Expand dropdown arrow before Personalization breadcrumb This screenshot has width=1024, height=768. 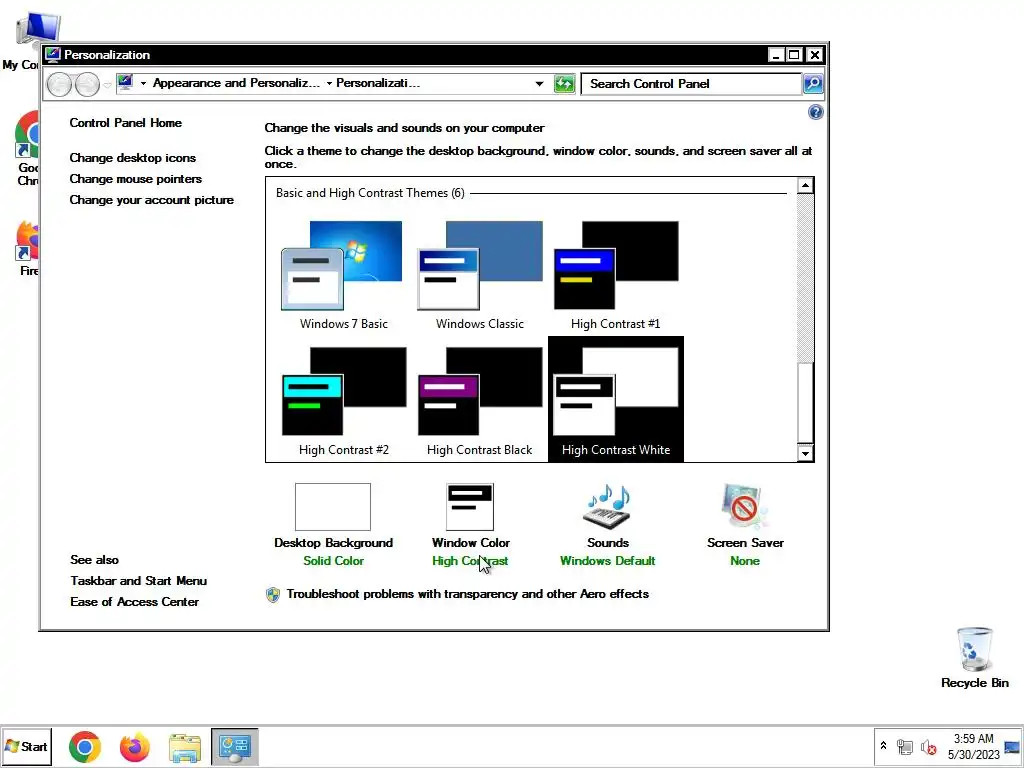coord(329,84)
